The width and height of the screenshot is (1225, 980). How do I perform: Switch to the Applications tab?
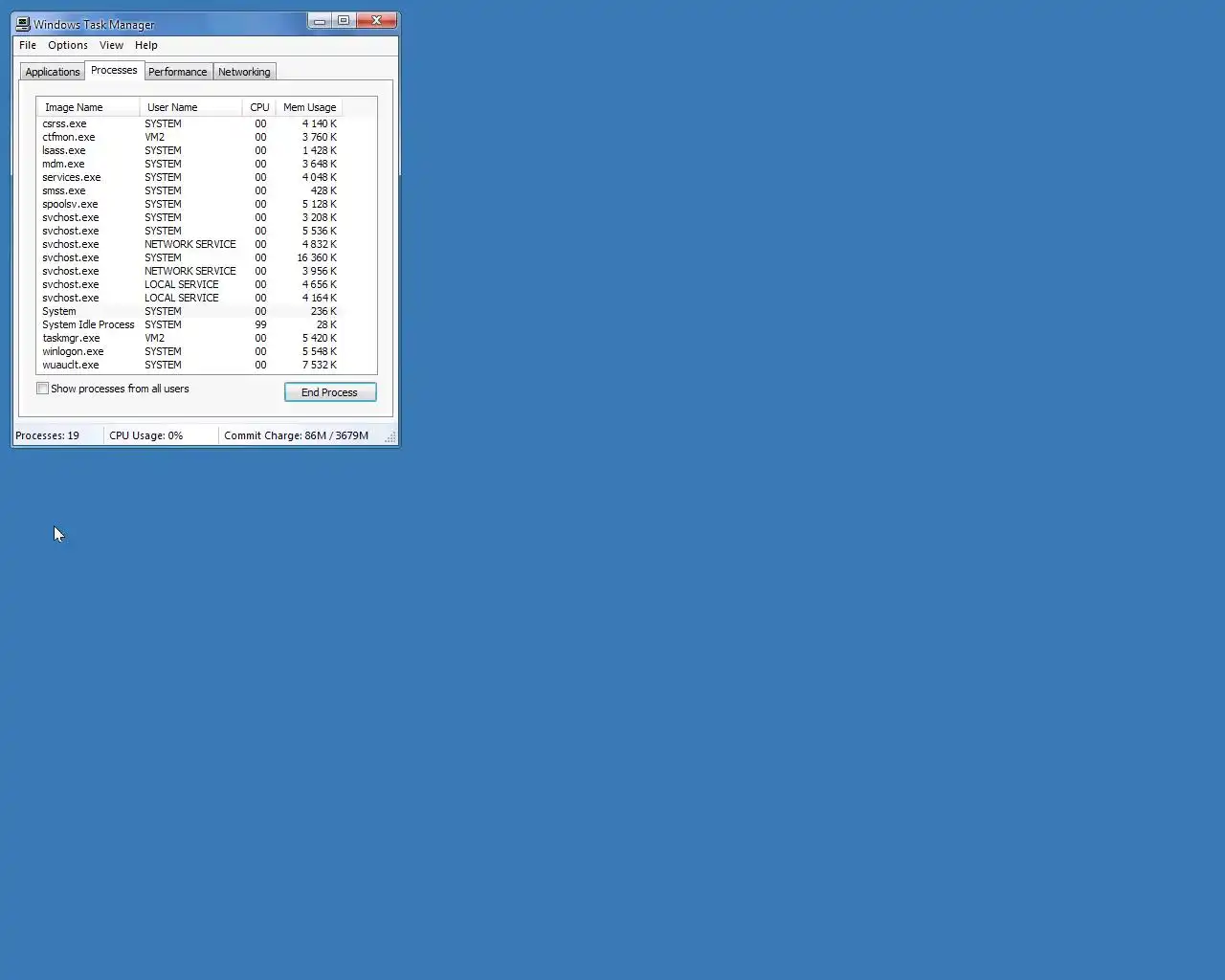coord(53,72)
